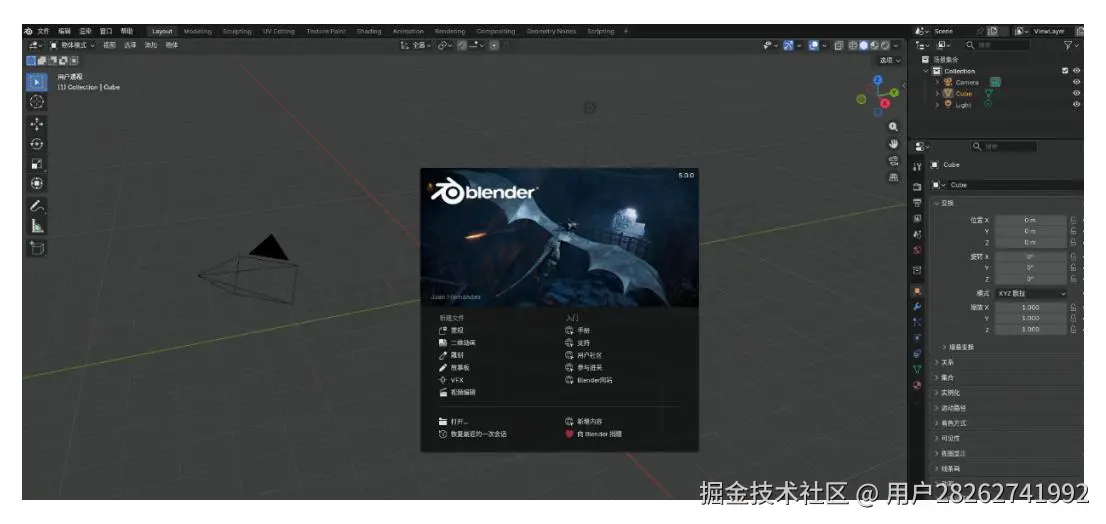
Task: Switch perspective/orthographic grid icon
Action: click(x=893, y=178)
